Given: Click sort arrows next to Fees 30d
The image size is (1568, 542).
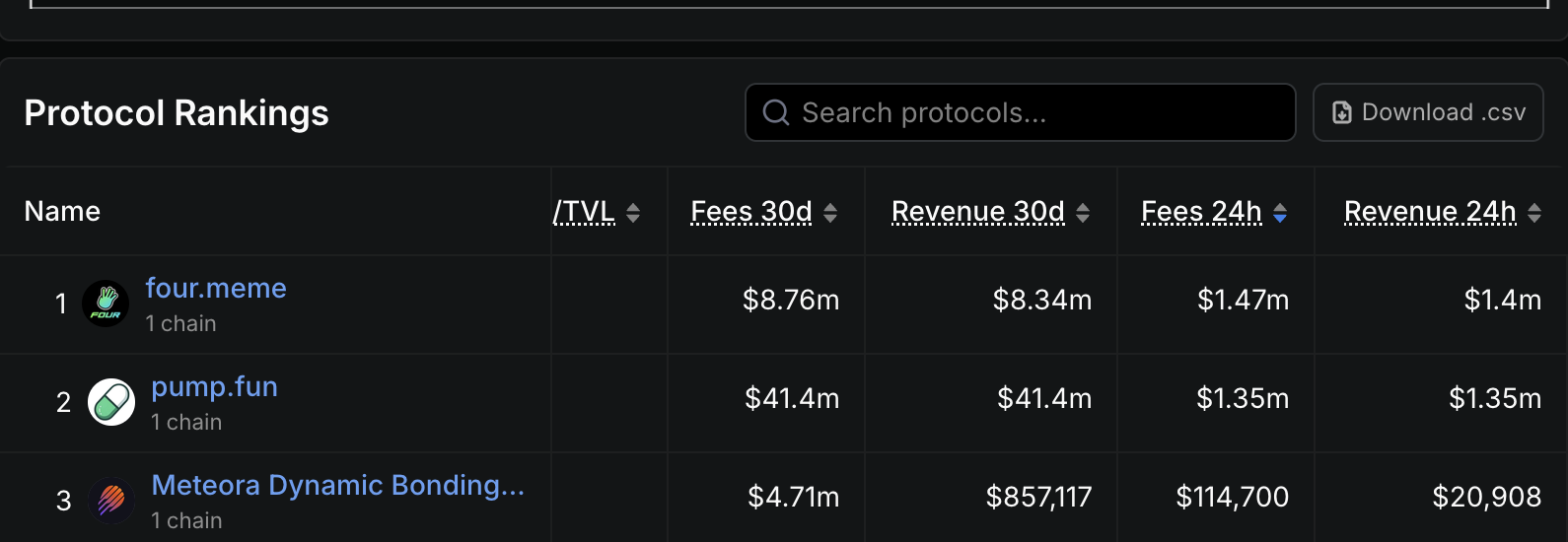Looking at the screenshot, I should coord(830,213).
